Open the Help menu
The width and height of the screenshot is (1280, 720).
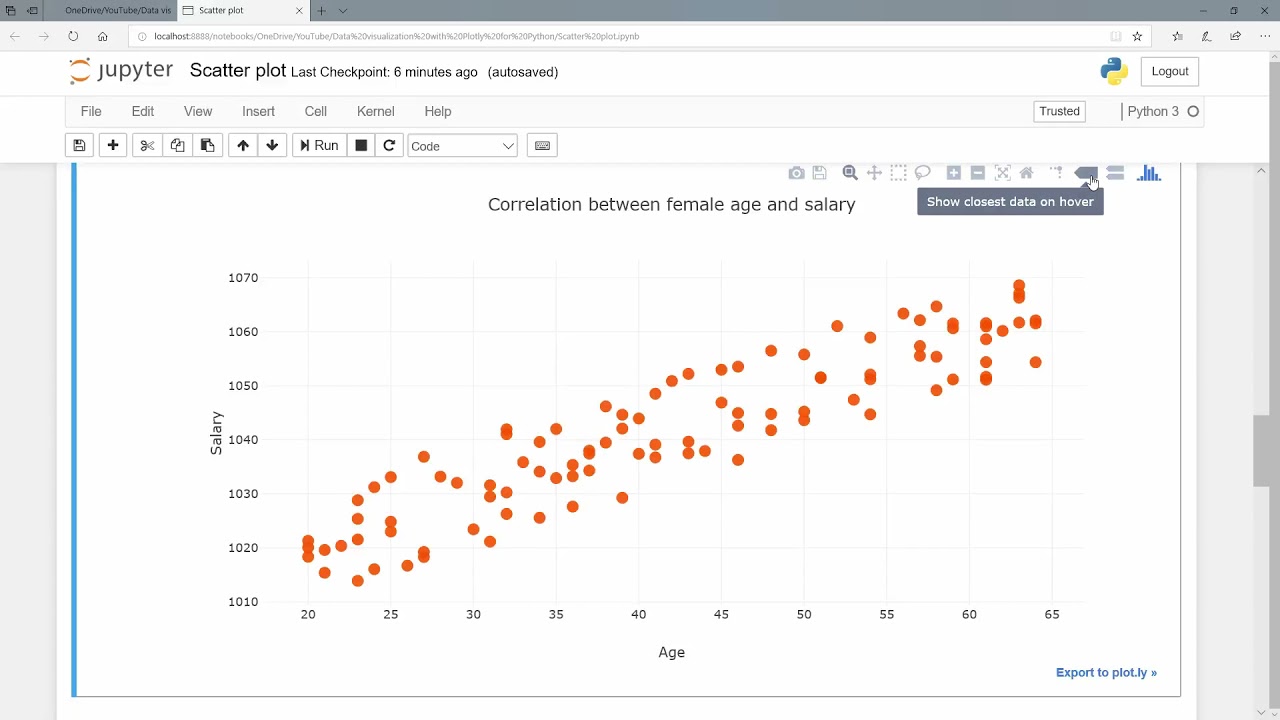438,111
